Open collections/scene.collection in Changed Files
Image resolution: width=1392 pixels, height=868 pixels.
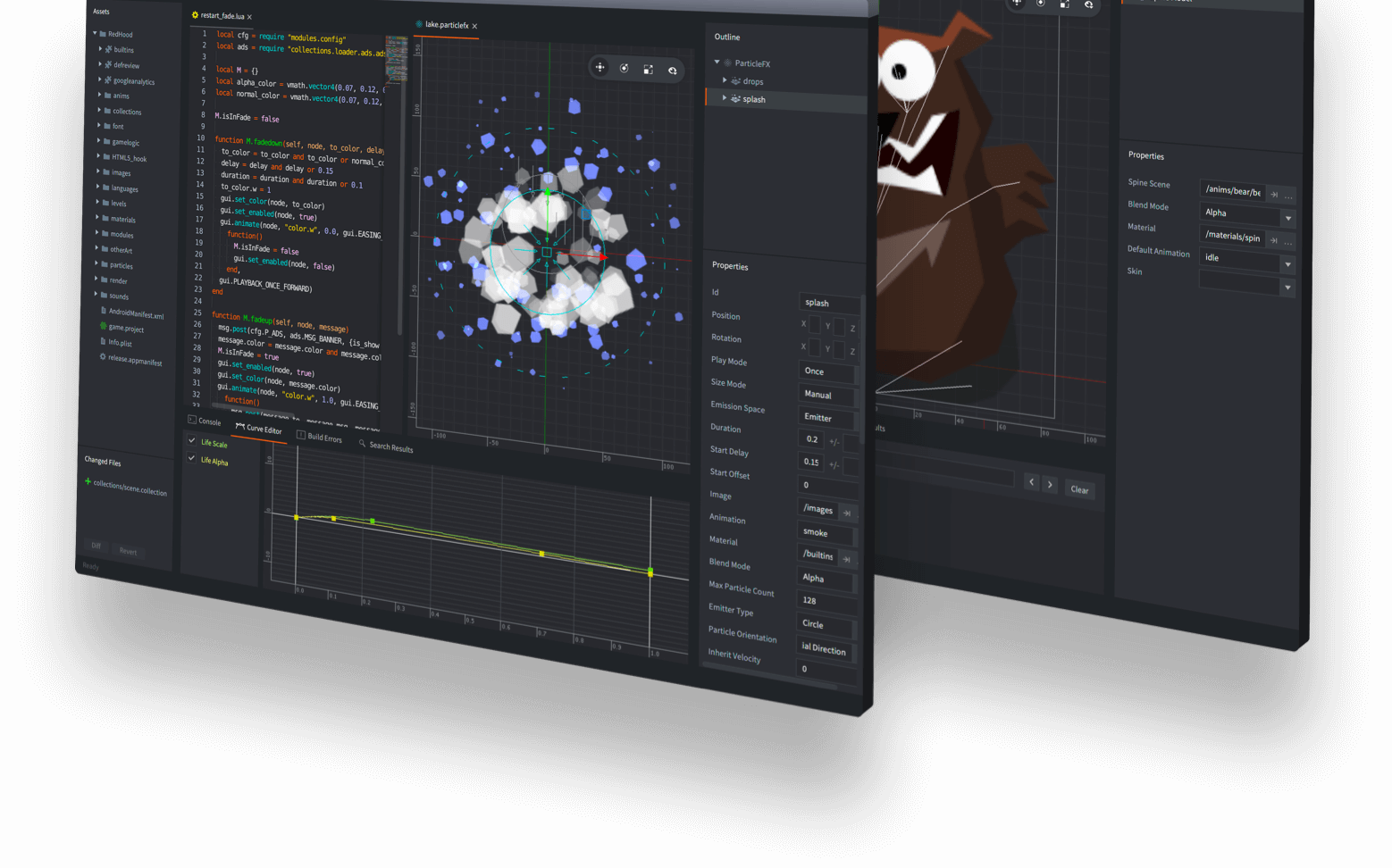pos(130,488)
